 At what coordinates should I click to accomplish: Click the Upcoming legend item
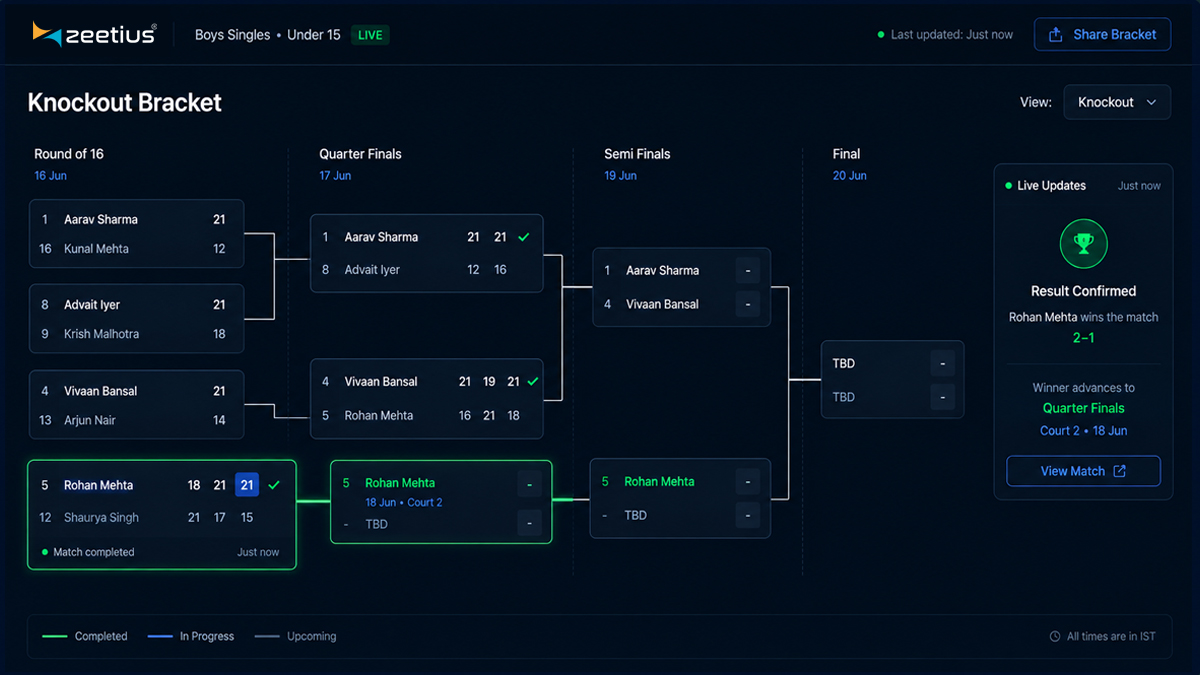pyautogui.click(x=295, y=636)
